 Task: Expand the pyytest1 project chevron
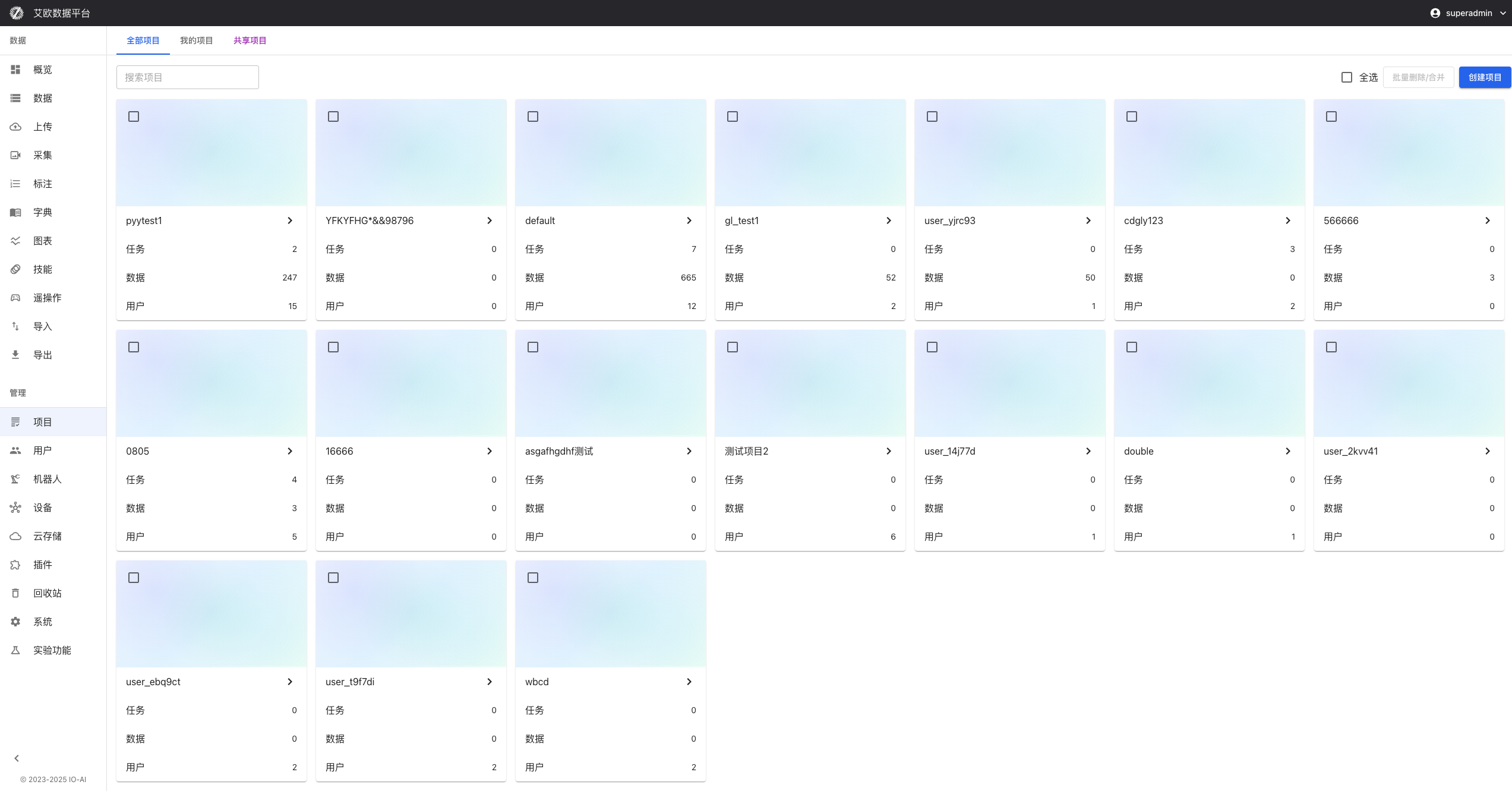(x=290, y=220)
